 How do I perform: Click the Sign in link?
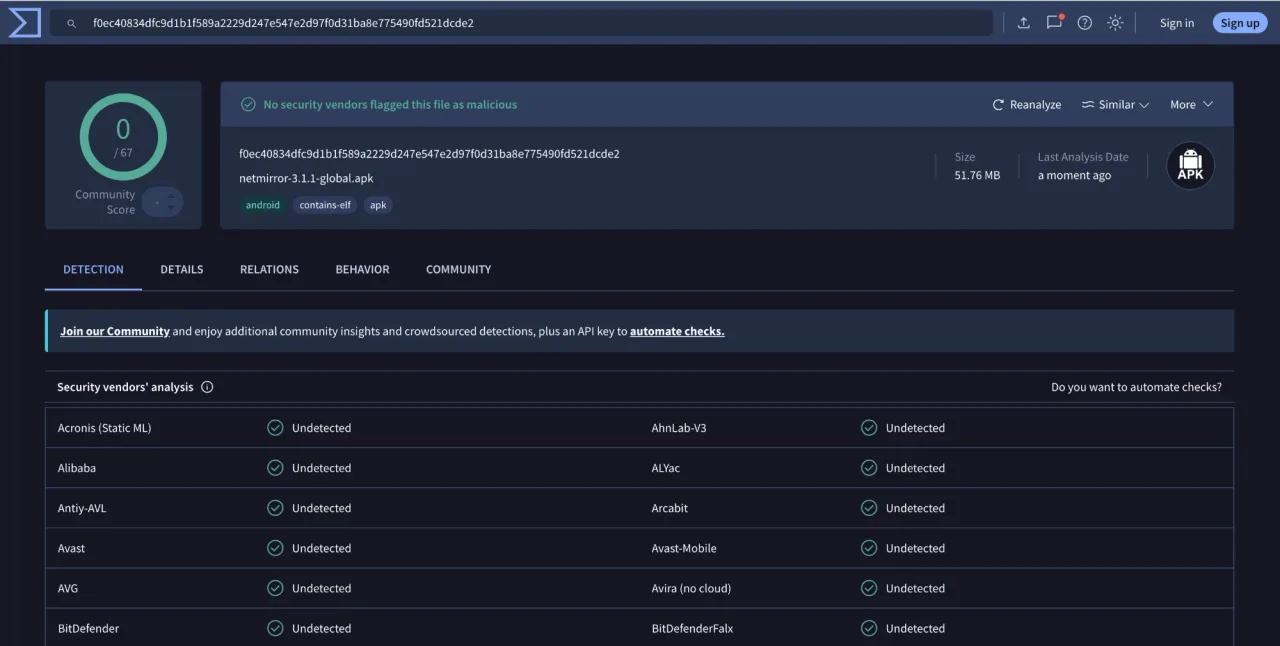pos(1176,23)
